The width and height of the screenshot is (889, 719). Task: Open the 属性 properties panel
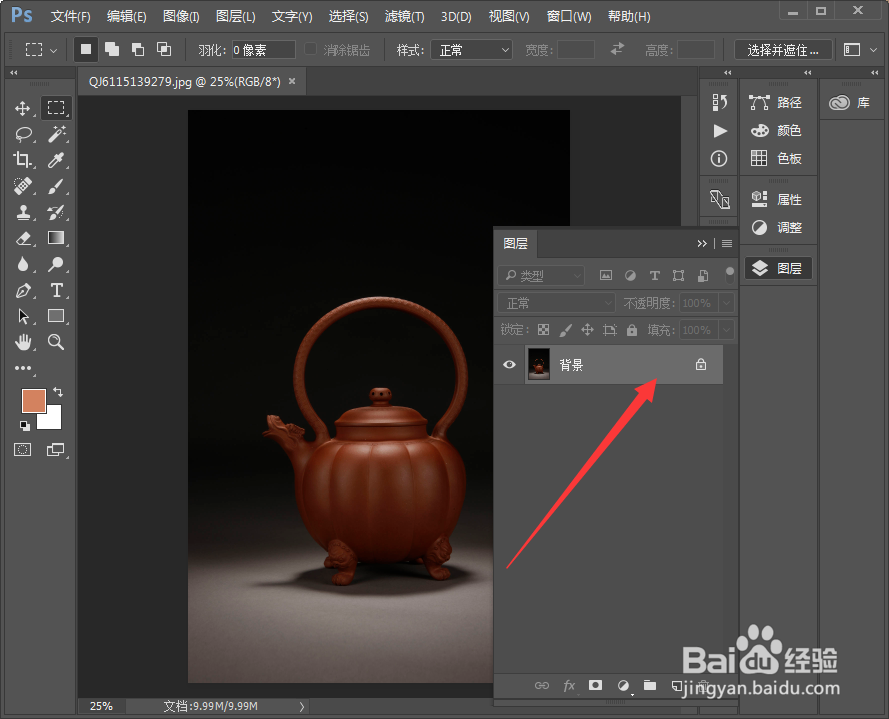(776, 199)
